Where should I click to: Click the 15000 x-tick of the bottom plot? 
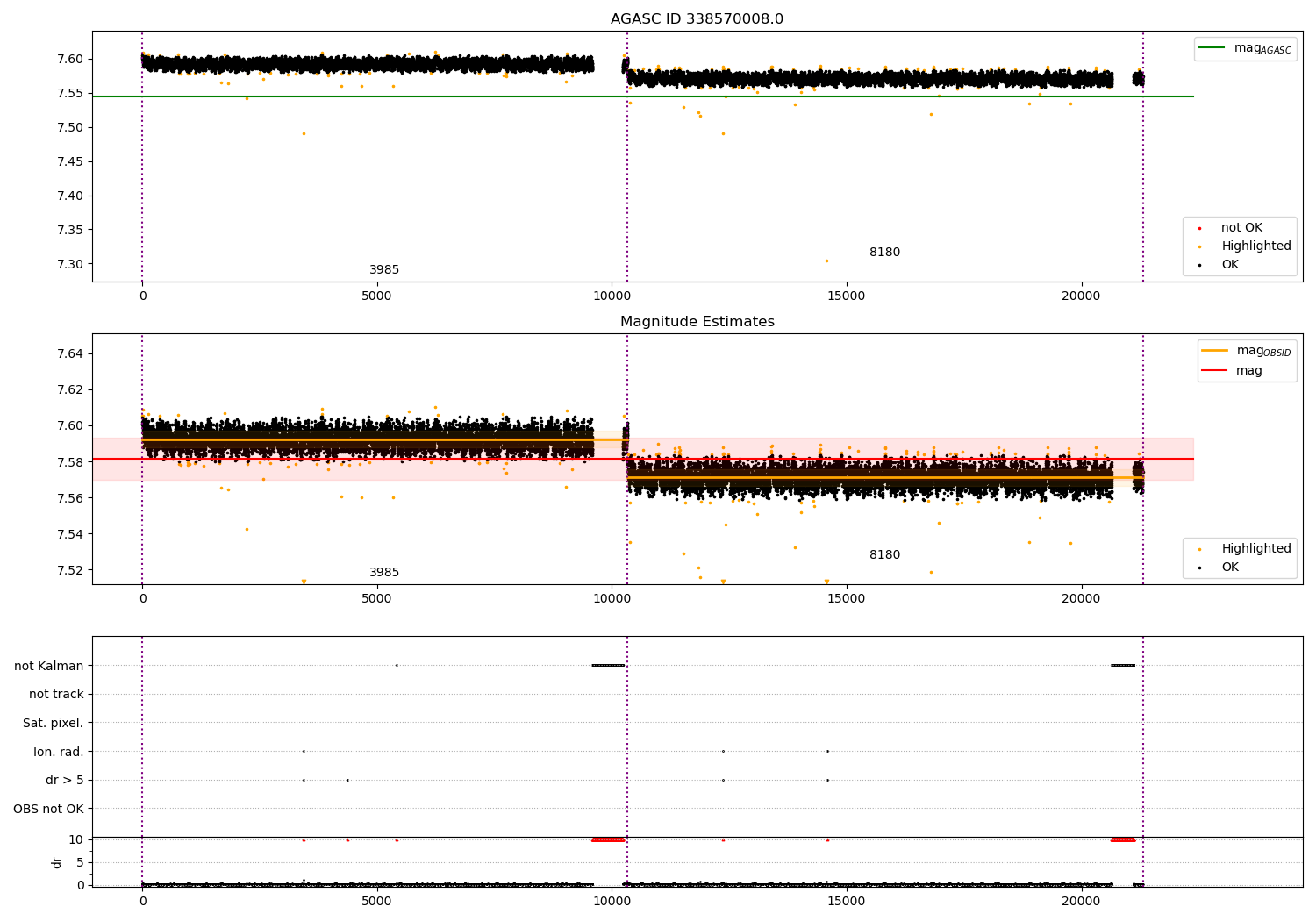pos(846,902)
